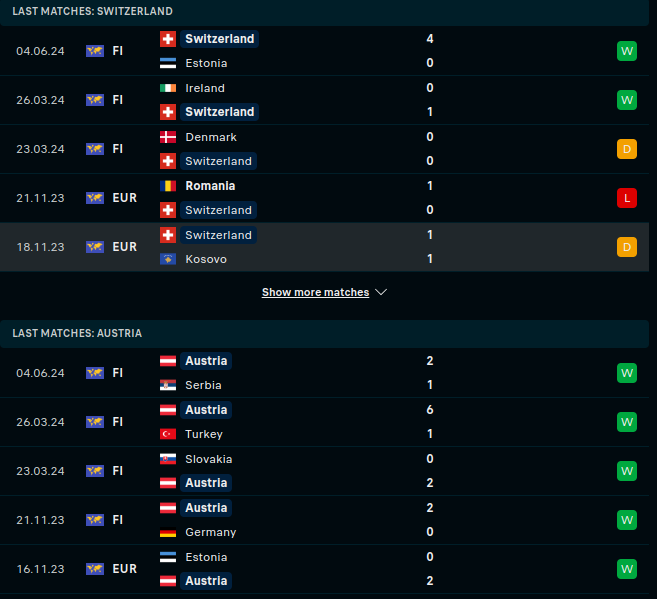Expand list with Show more matches chevron
This screenshot has width=657, height=599.
[x=381, y=293]
